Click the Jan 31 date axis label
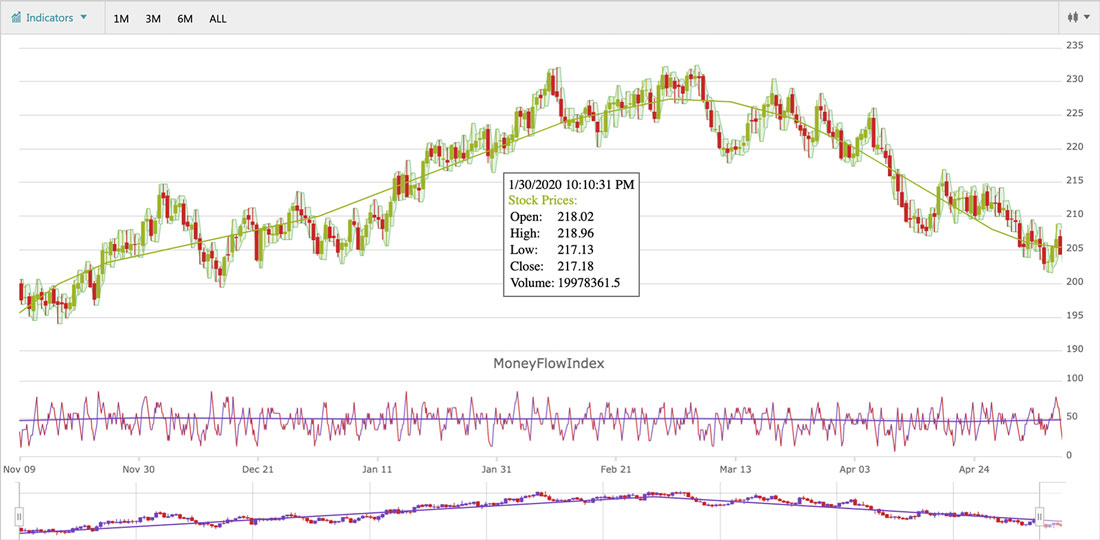This screenshot has width=1100, height=540. (x=497, y=468)
